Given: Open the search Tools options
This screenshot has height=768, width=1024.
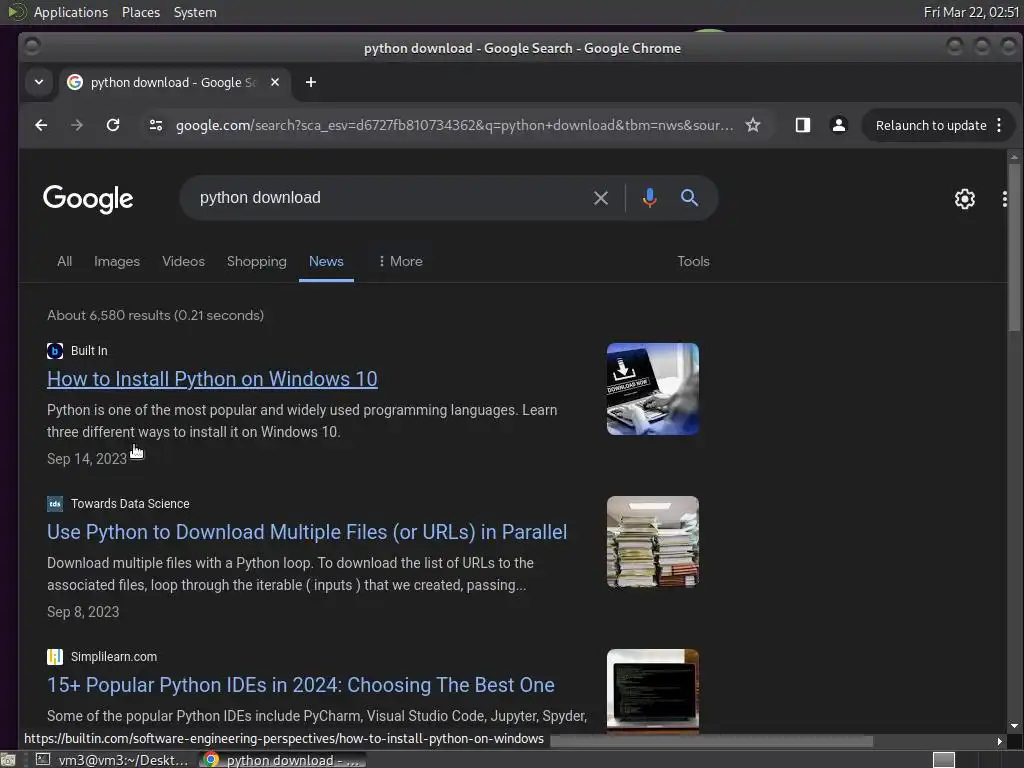Looking at the screenshot, I should point(693,261).
